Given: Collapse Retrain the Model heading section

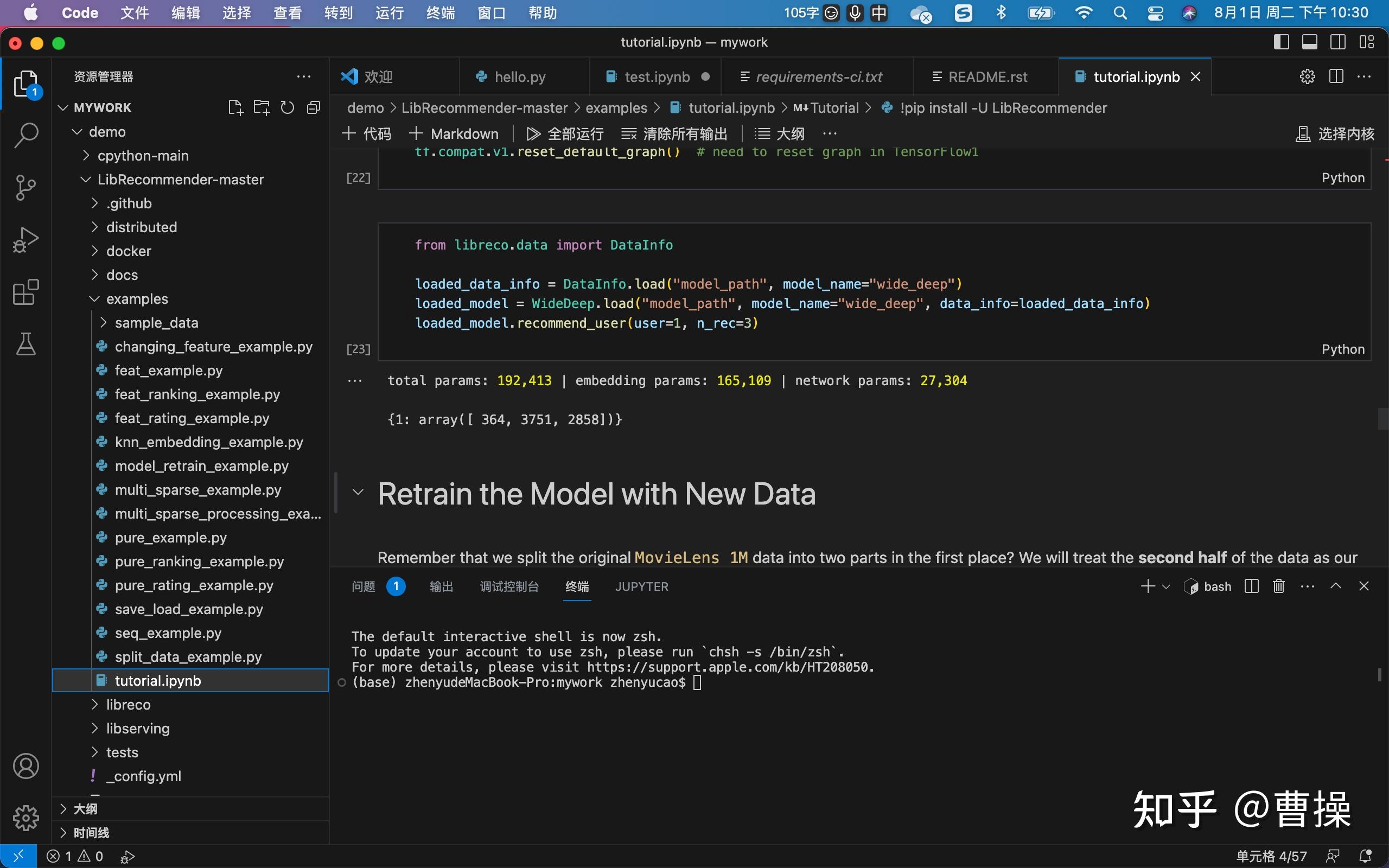Looking at the screenshot, I should coord(358,493).
